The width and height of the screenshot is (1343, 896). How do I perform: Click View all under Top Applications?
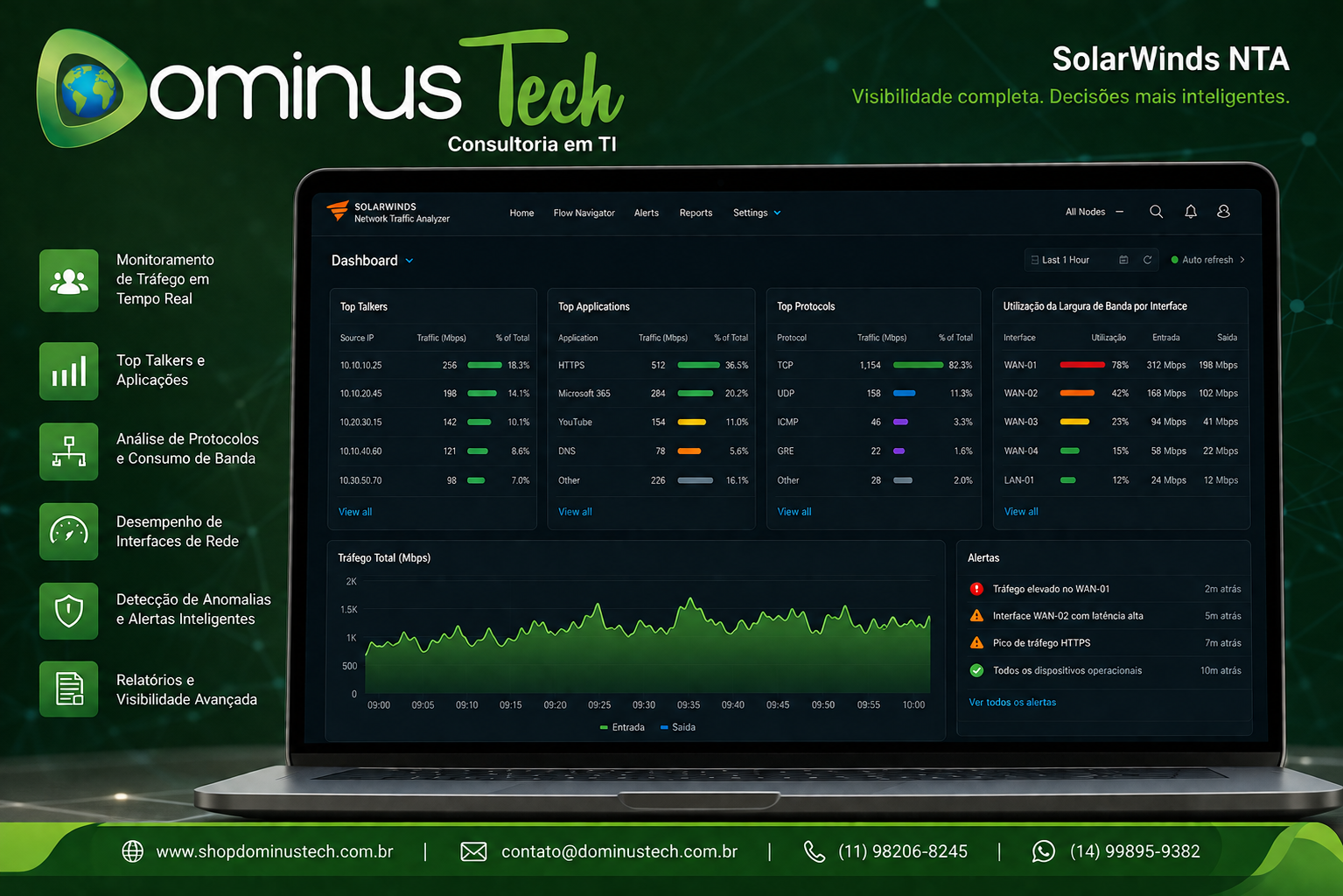click(x=575, y=512)
